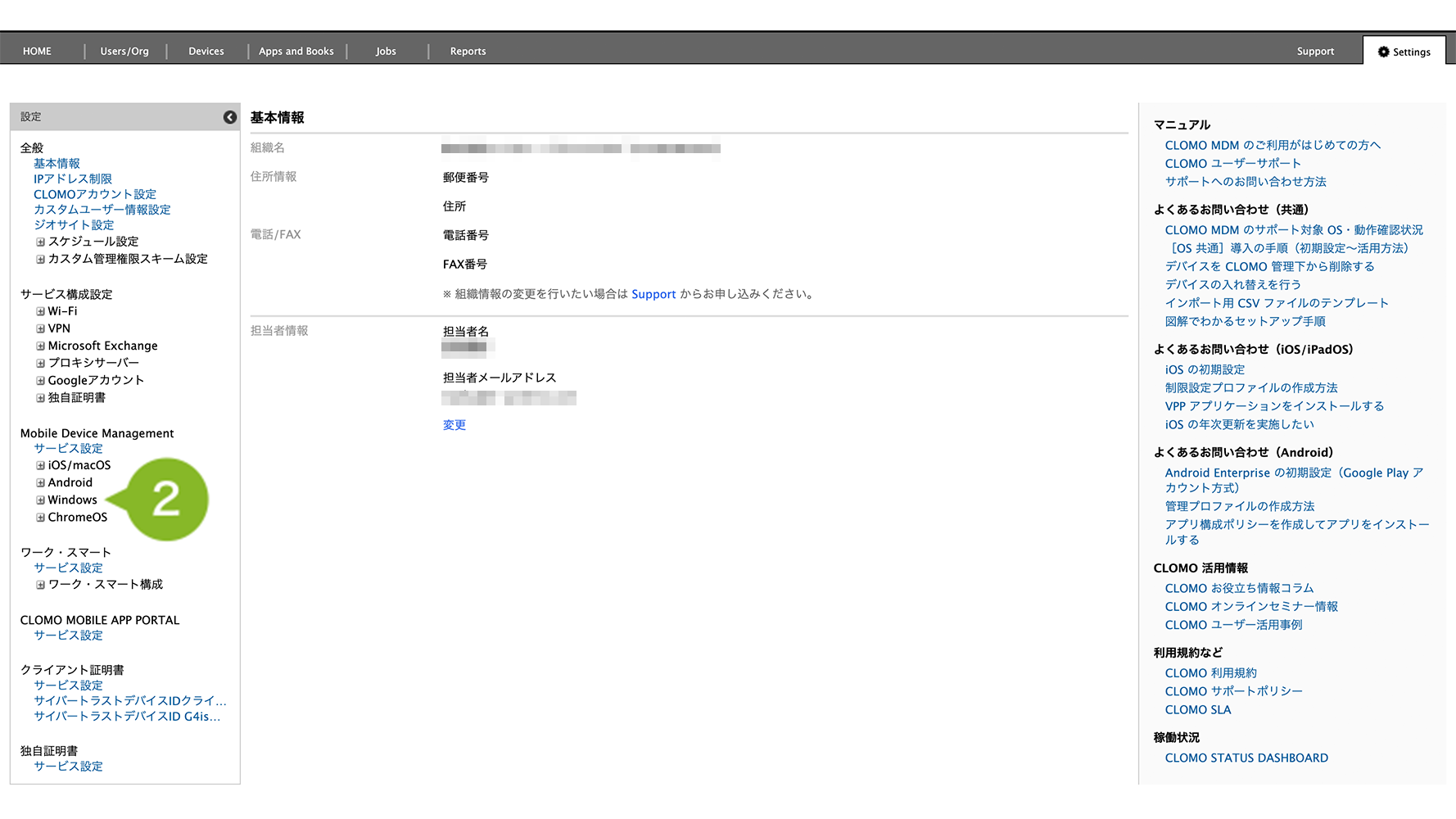Open サービス設定 under Mobile Device Management

coord(68,449)
